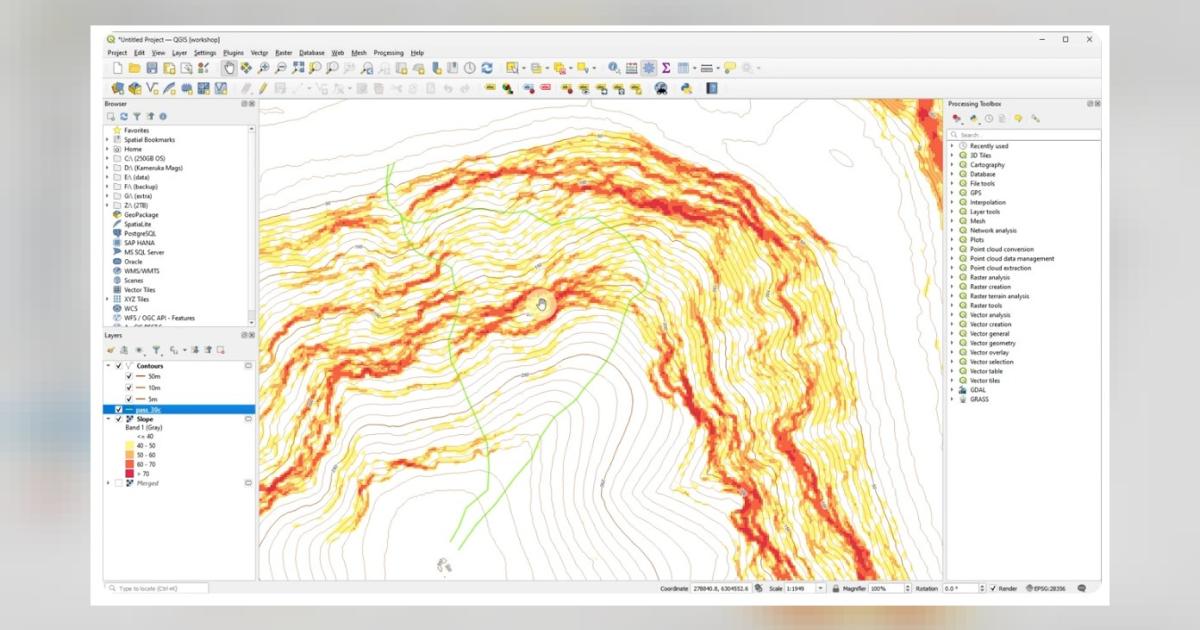Image resolution: width=1200 pixels, height=630 pixels.
Task: Collapse the Contours layer group
Action: 107,366
